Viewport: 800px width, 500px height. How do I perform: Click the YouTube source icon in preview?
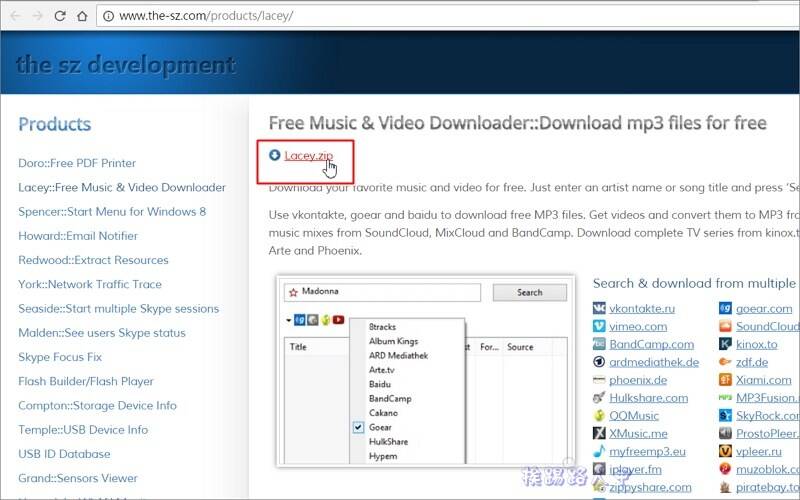[338, 320]
